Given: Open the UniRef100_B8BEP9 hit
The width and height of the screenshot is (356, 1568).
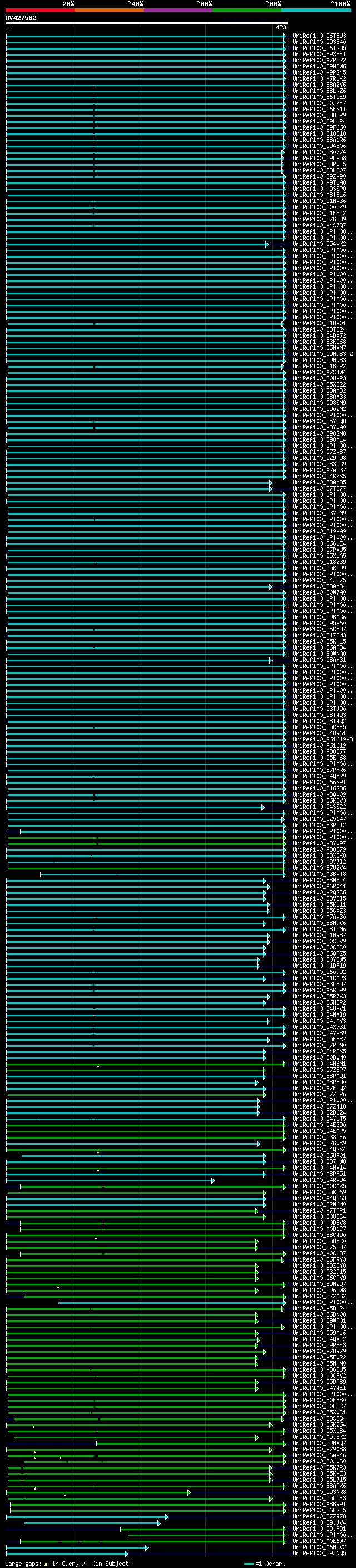Looking at the screenshot, I should tap(319, 116).
